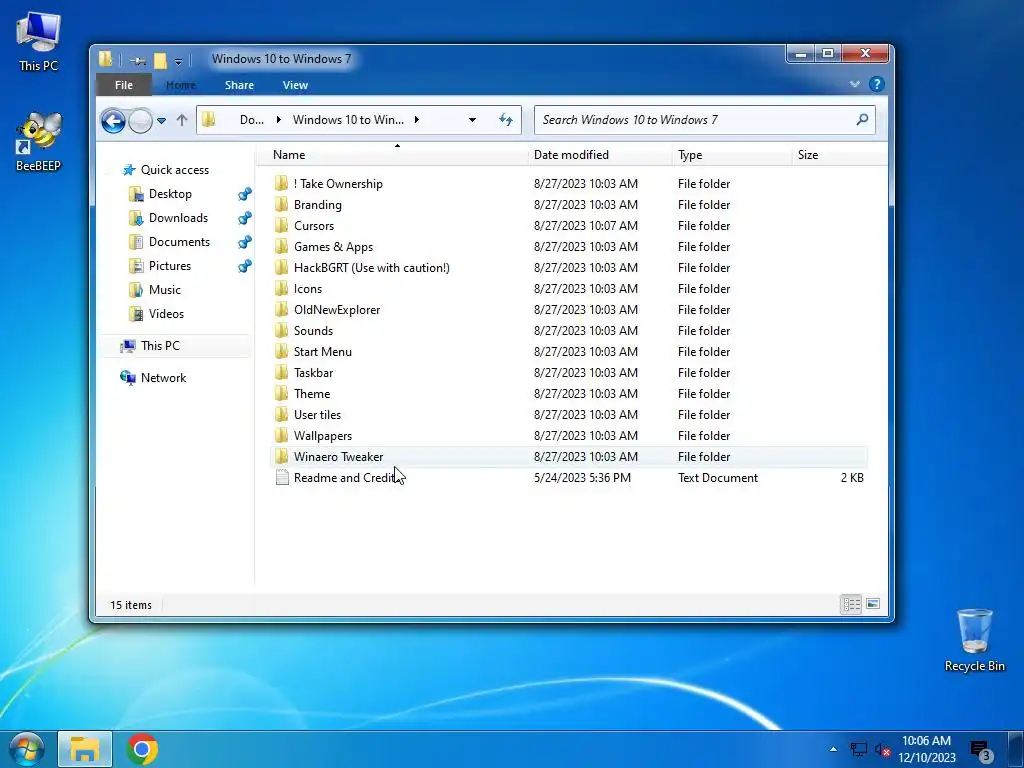Switch to the Home ribbon tab
The height and width of the screenshot is (768, 1024).
pyautogui.click(x=180, y=85)
